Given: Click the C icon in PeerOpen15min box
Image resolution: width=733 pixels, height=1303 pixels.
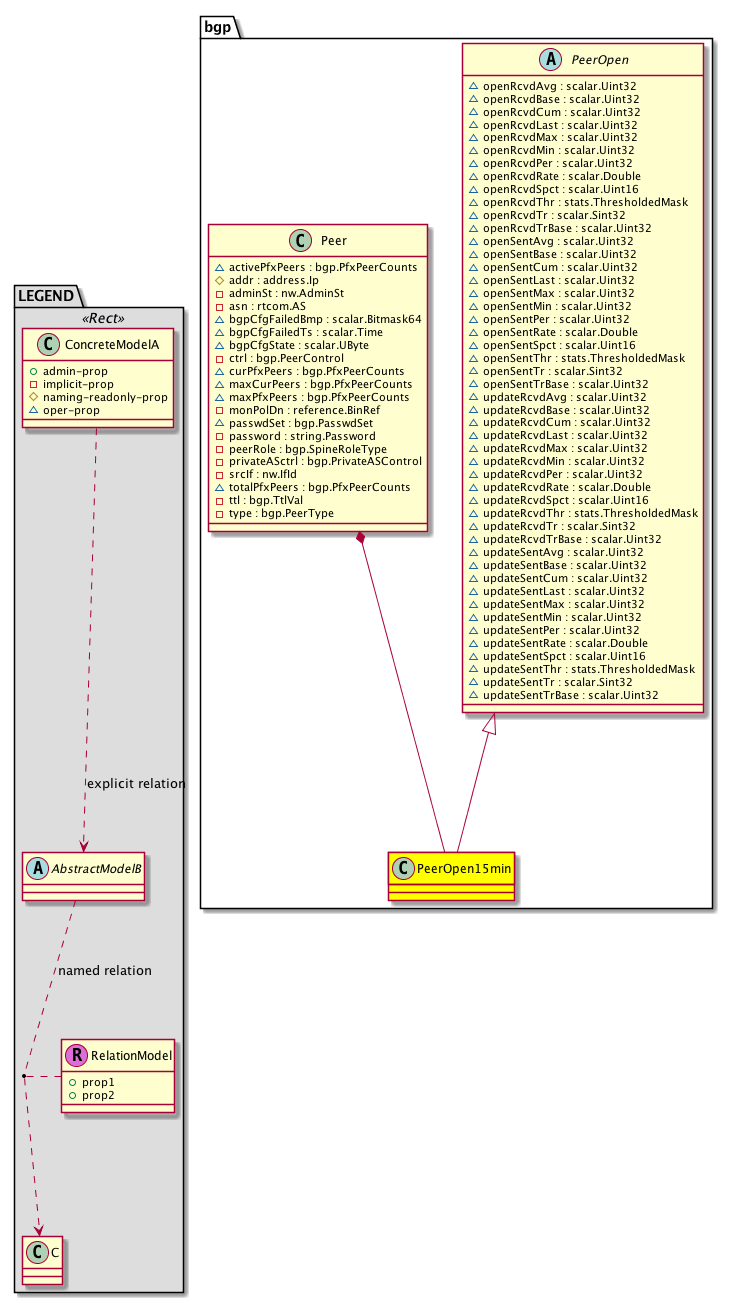Looking at the screenshot, I should pyautogui.click(x=403, y=867).
